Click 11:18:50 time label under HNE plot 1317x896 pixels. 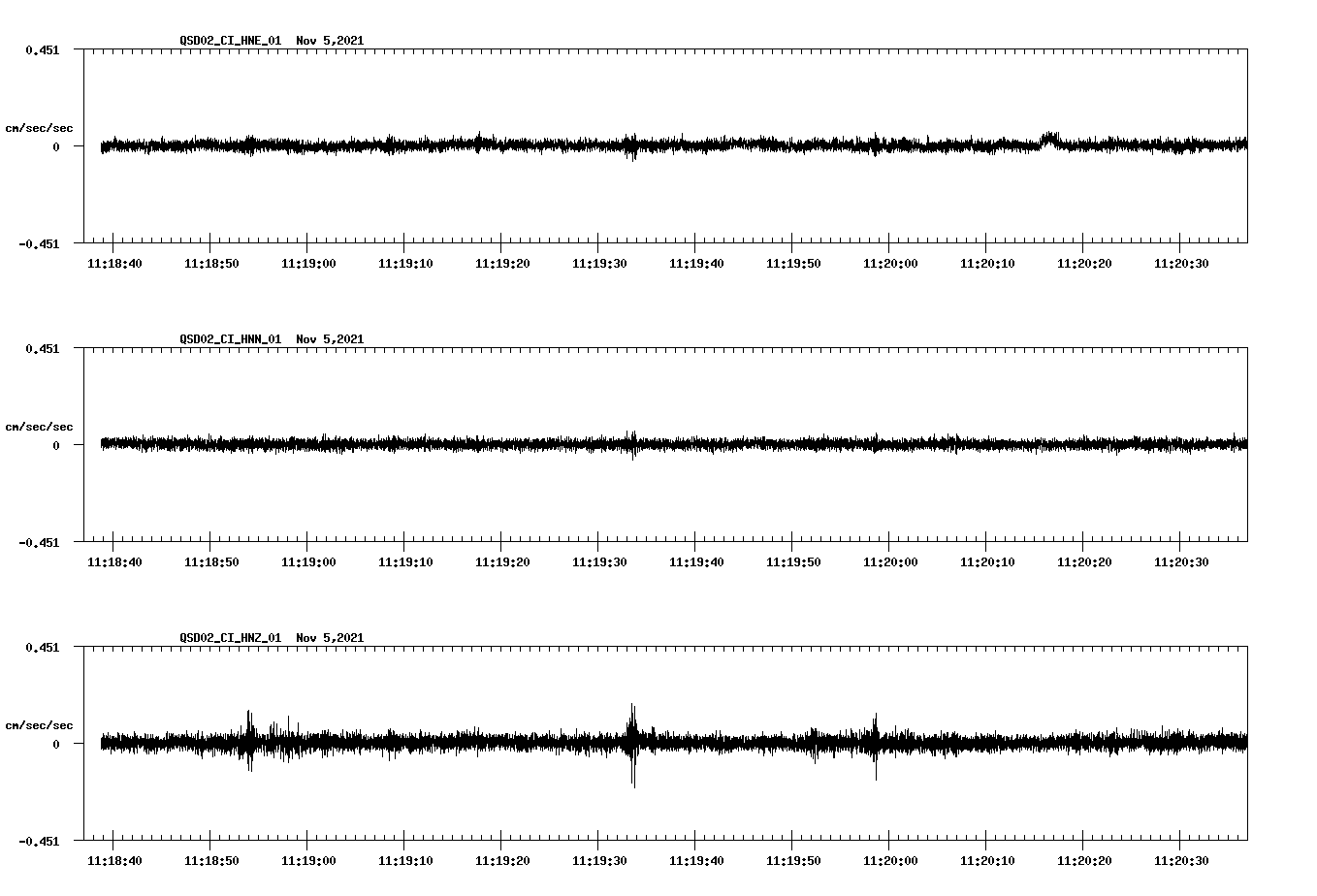tap(211, 264)
